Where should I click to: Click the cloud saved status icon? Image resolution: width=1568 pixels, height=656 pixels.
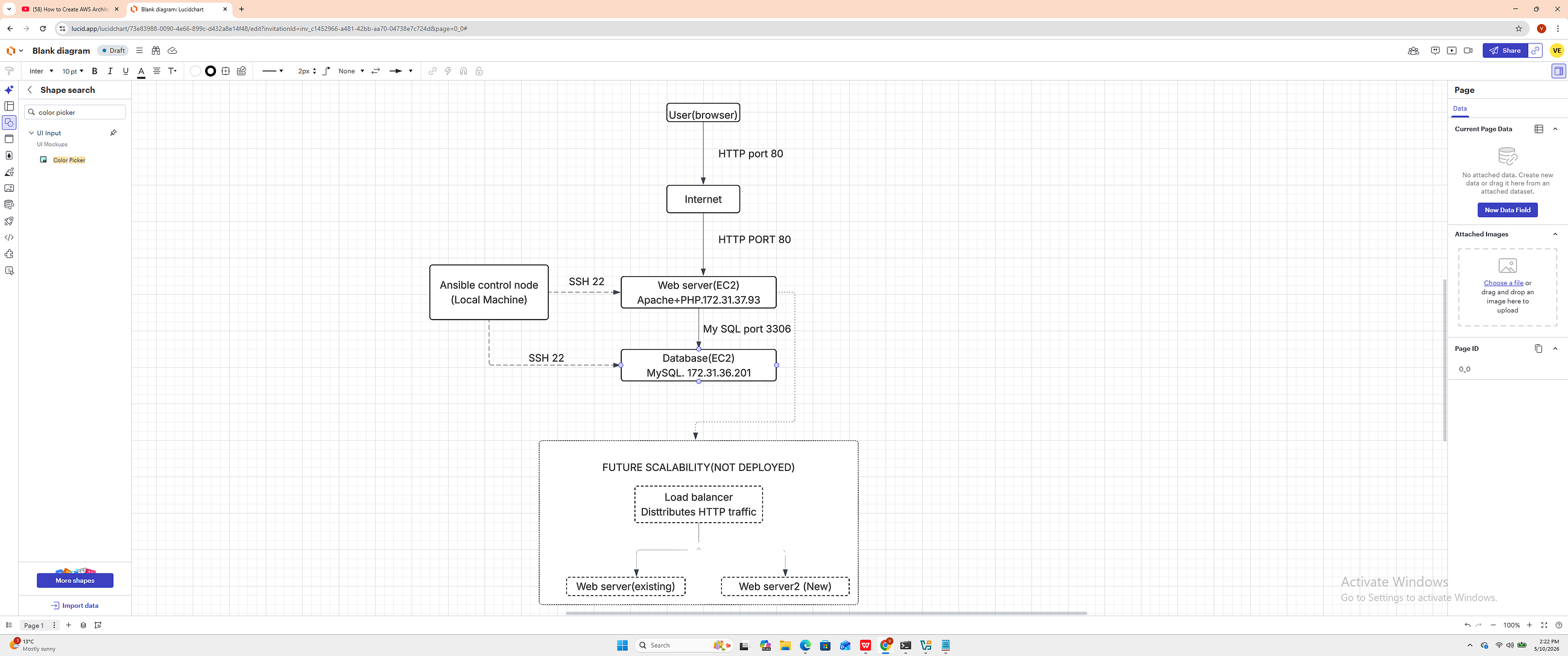coord(172,51)
